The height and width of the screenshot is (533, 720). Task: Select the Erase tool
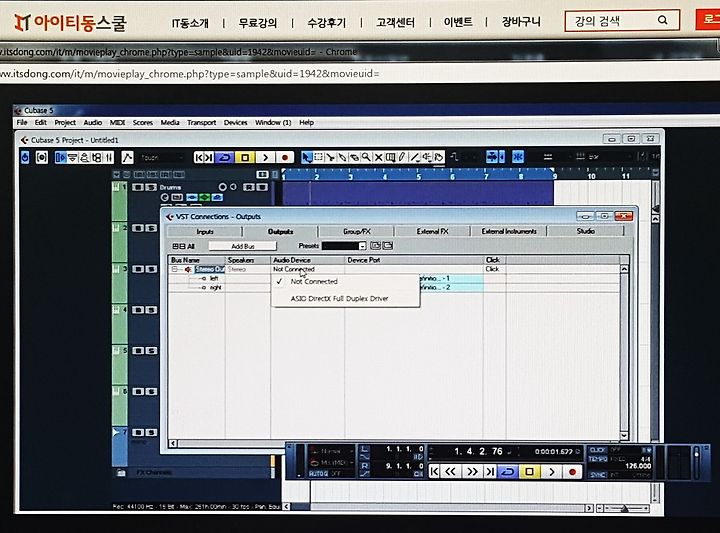pyautogui.click(x=354, y=157)
